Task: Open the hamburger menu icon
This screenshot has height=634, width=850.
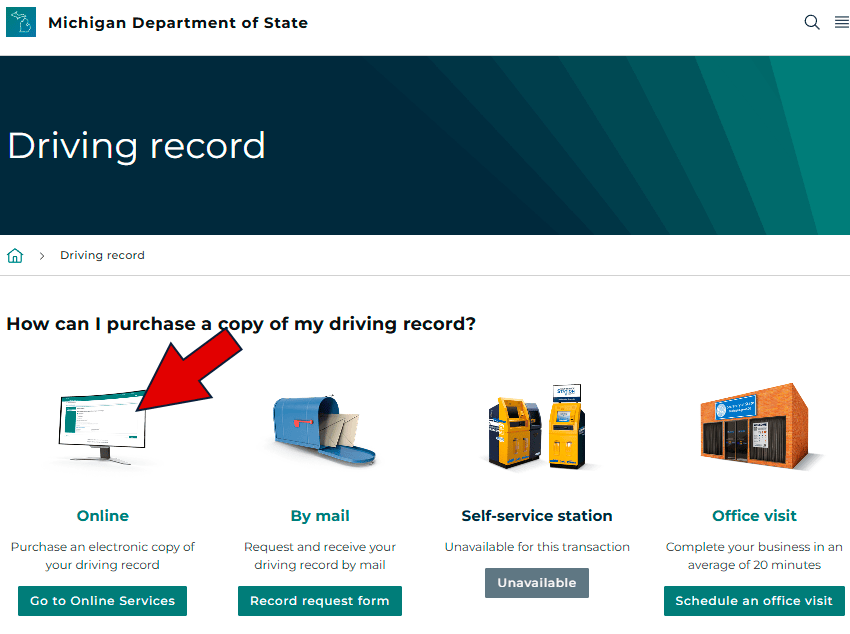Action: 842,22
